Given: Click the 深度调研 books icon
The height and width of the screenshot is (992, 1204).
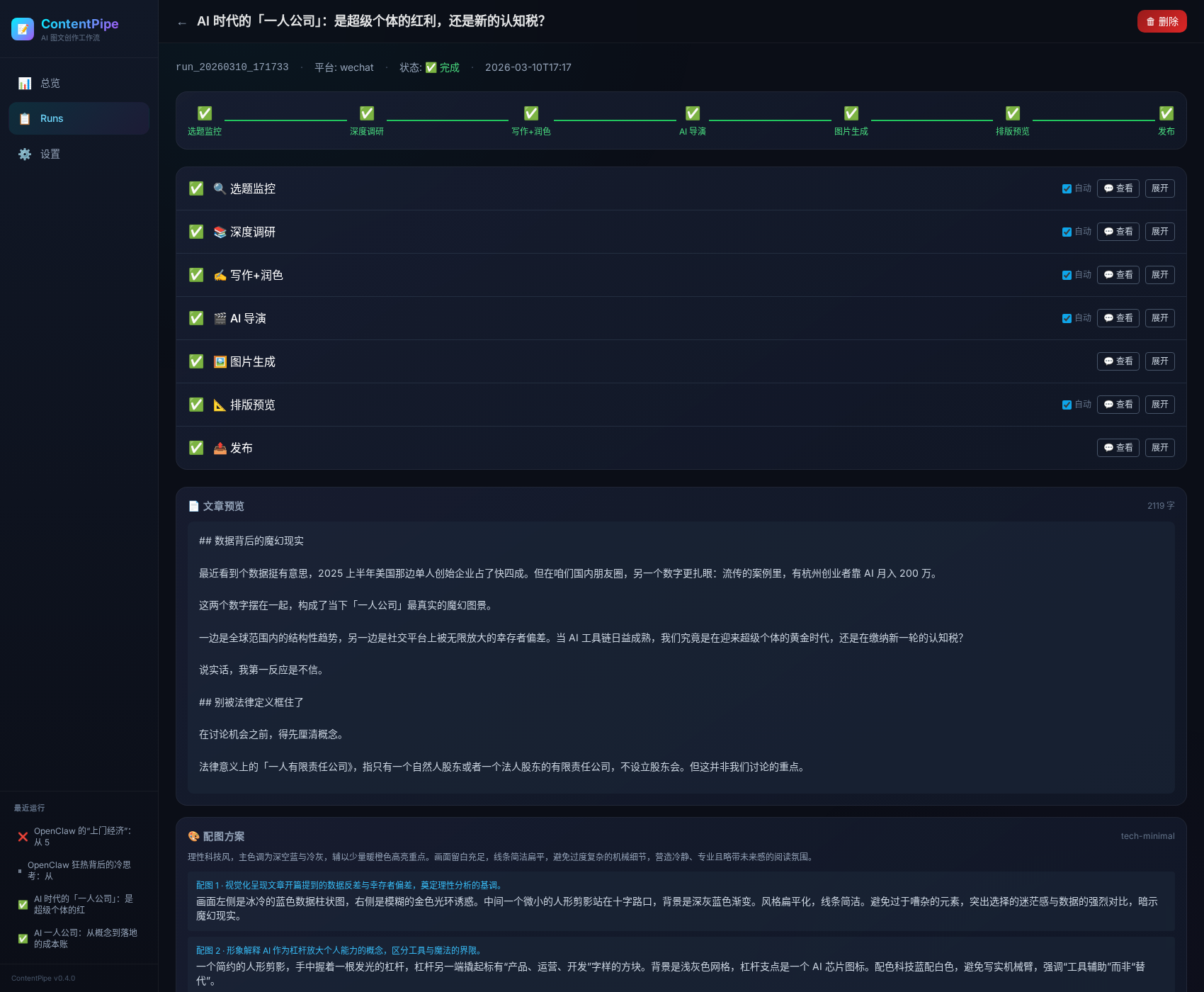Looking at the screenshot, I should [x=220, y=232].
